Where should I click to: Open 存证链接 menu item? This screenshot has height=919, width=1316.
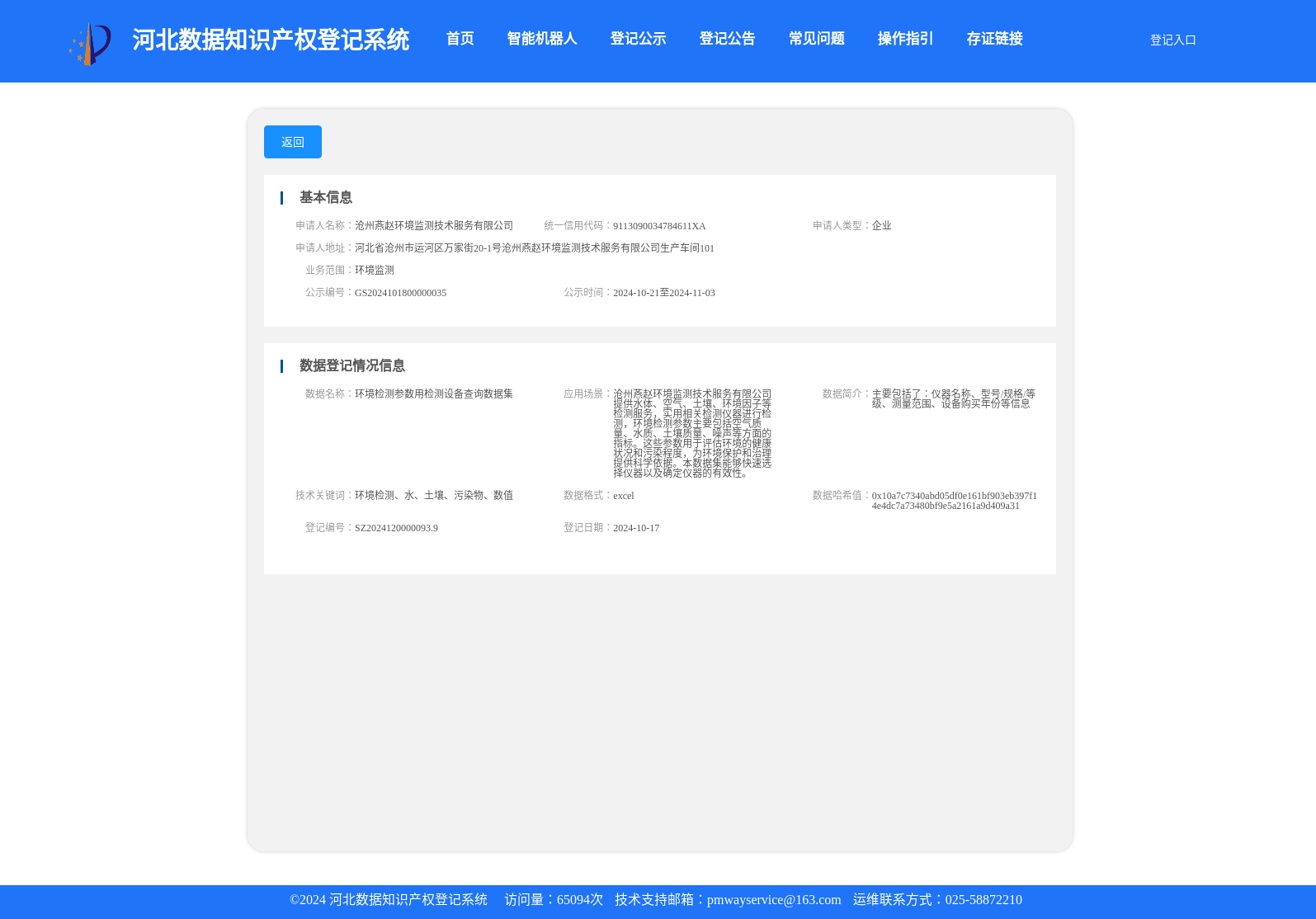tap(994, 39)
